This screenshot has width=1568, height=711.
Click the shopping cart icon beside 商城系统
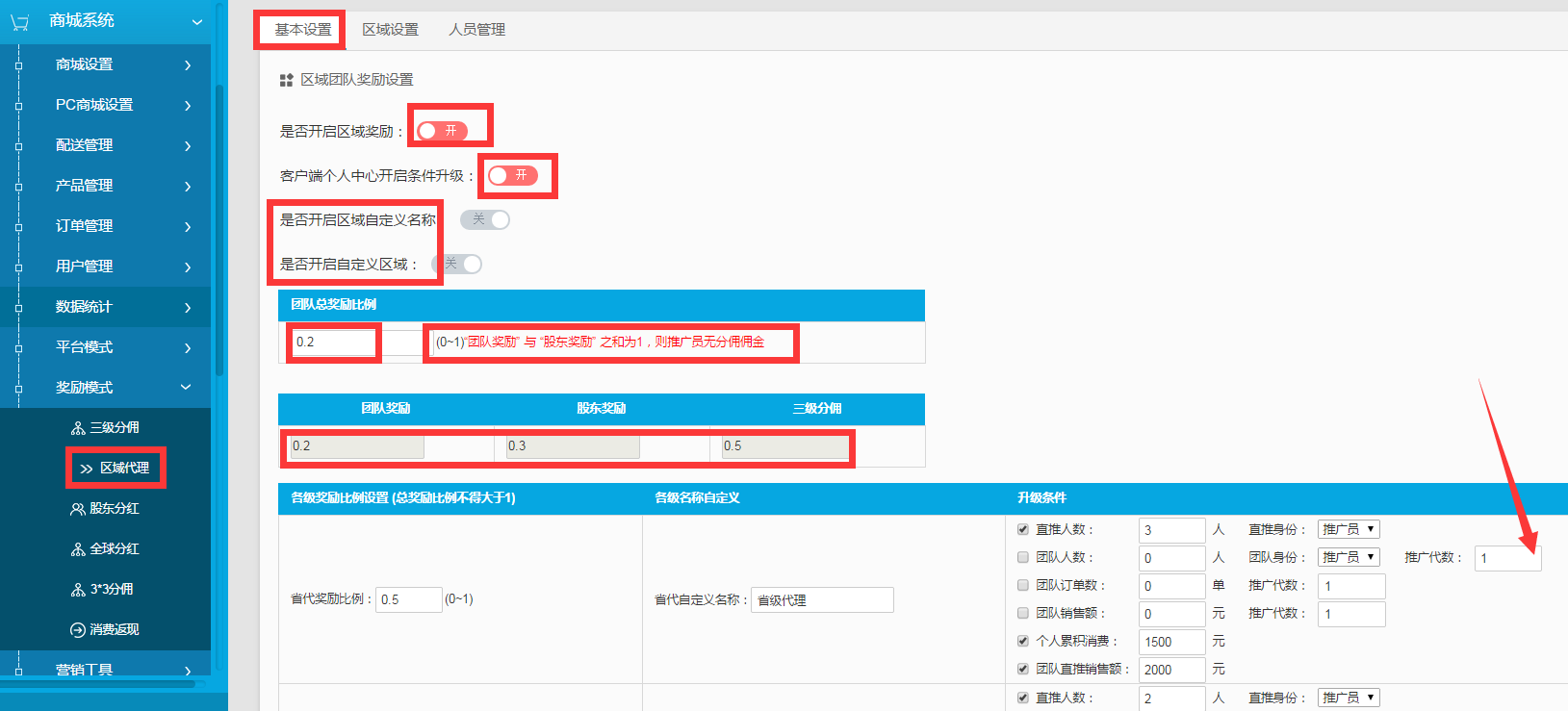point(19,21)
